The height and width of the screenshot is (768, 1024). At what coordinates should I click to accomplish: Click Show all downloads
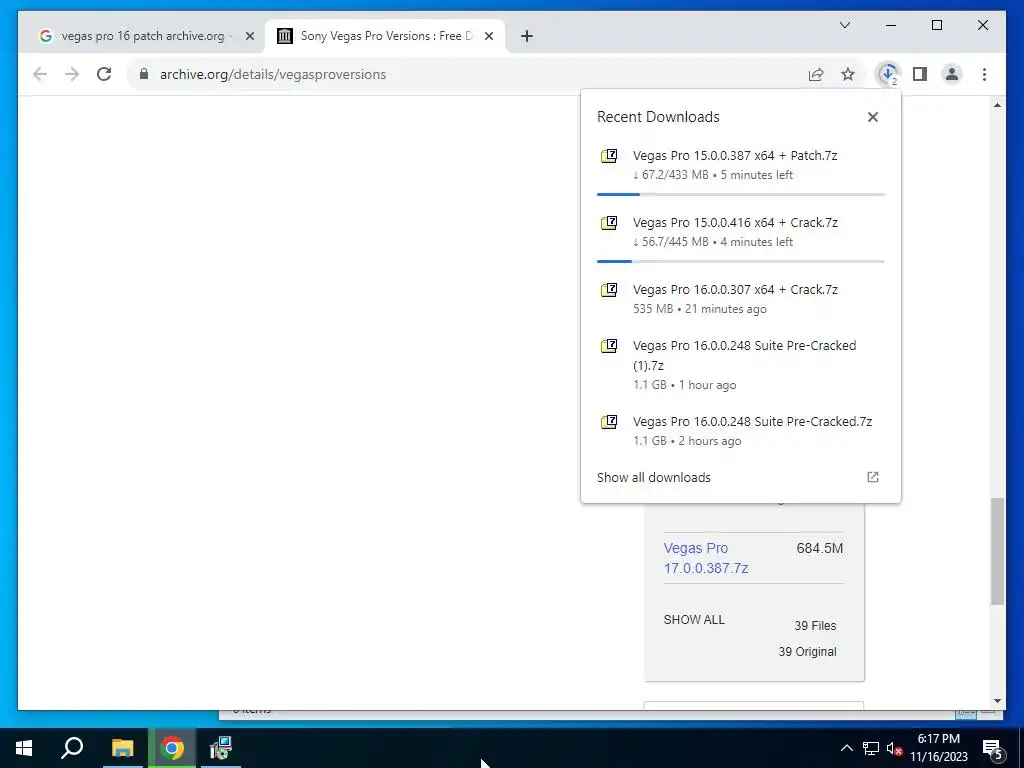pyautogui.click(x=654, y=477)
